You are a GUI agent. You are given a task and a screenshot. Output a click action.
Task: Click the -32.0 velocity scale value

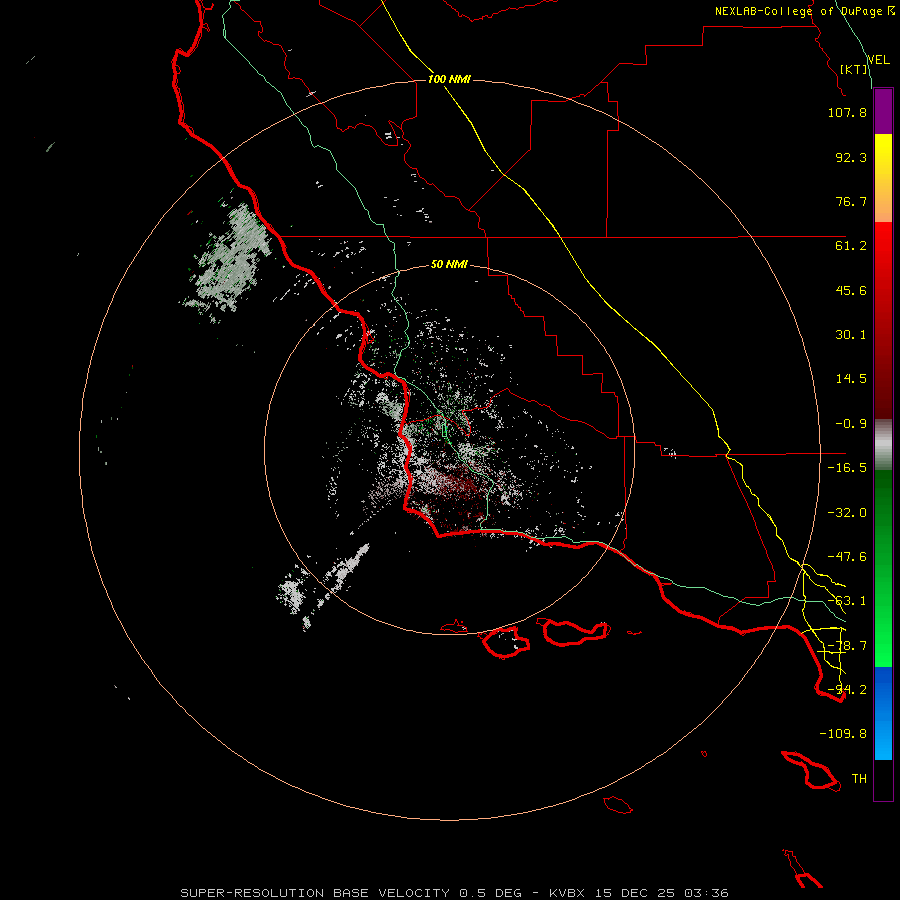click(x=847, y=513)
